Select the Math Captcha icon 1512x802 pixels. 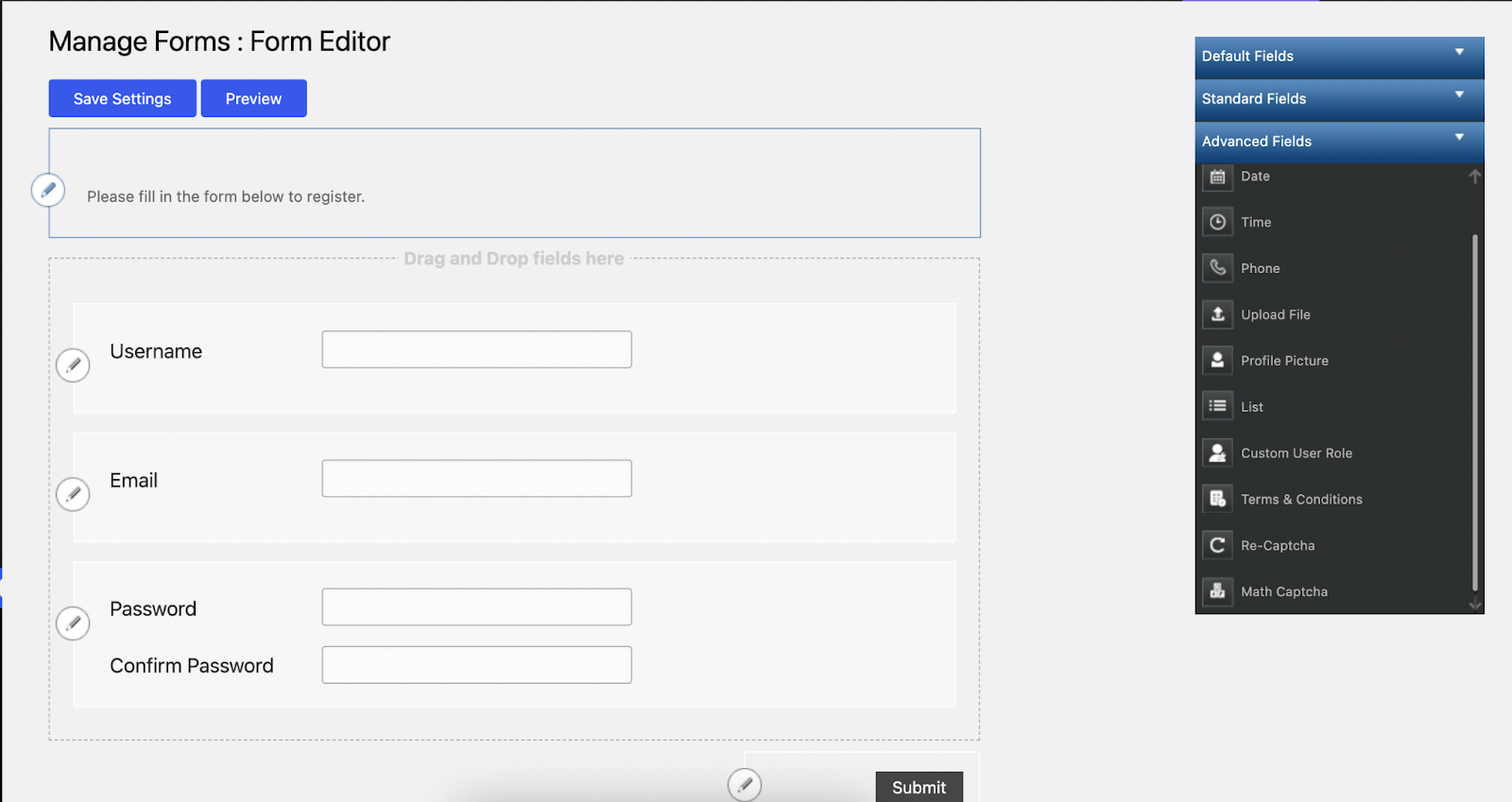[1217, 591]
